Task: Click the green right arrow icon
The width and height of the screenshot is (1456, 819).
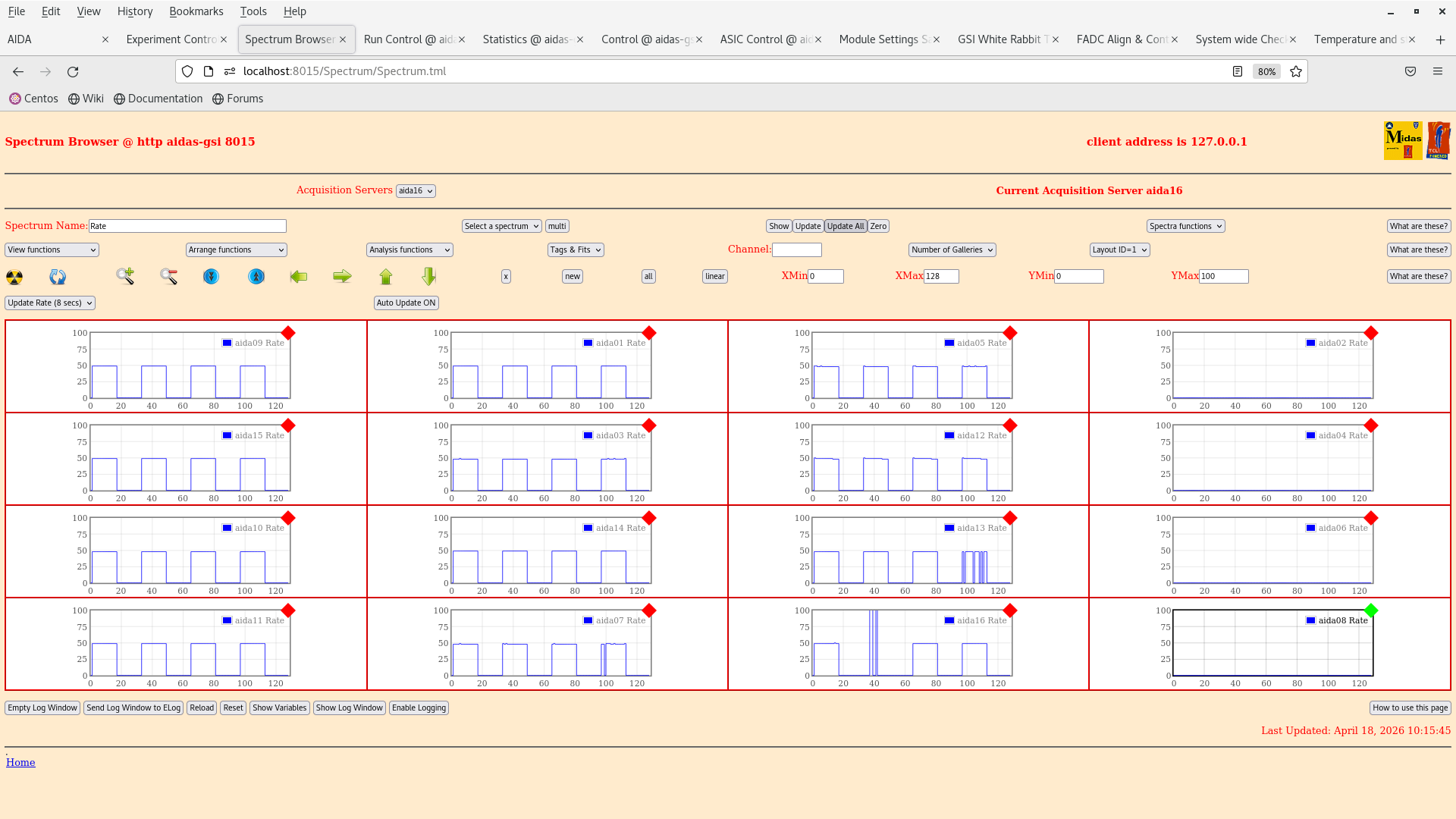Action: [342, 277]
